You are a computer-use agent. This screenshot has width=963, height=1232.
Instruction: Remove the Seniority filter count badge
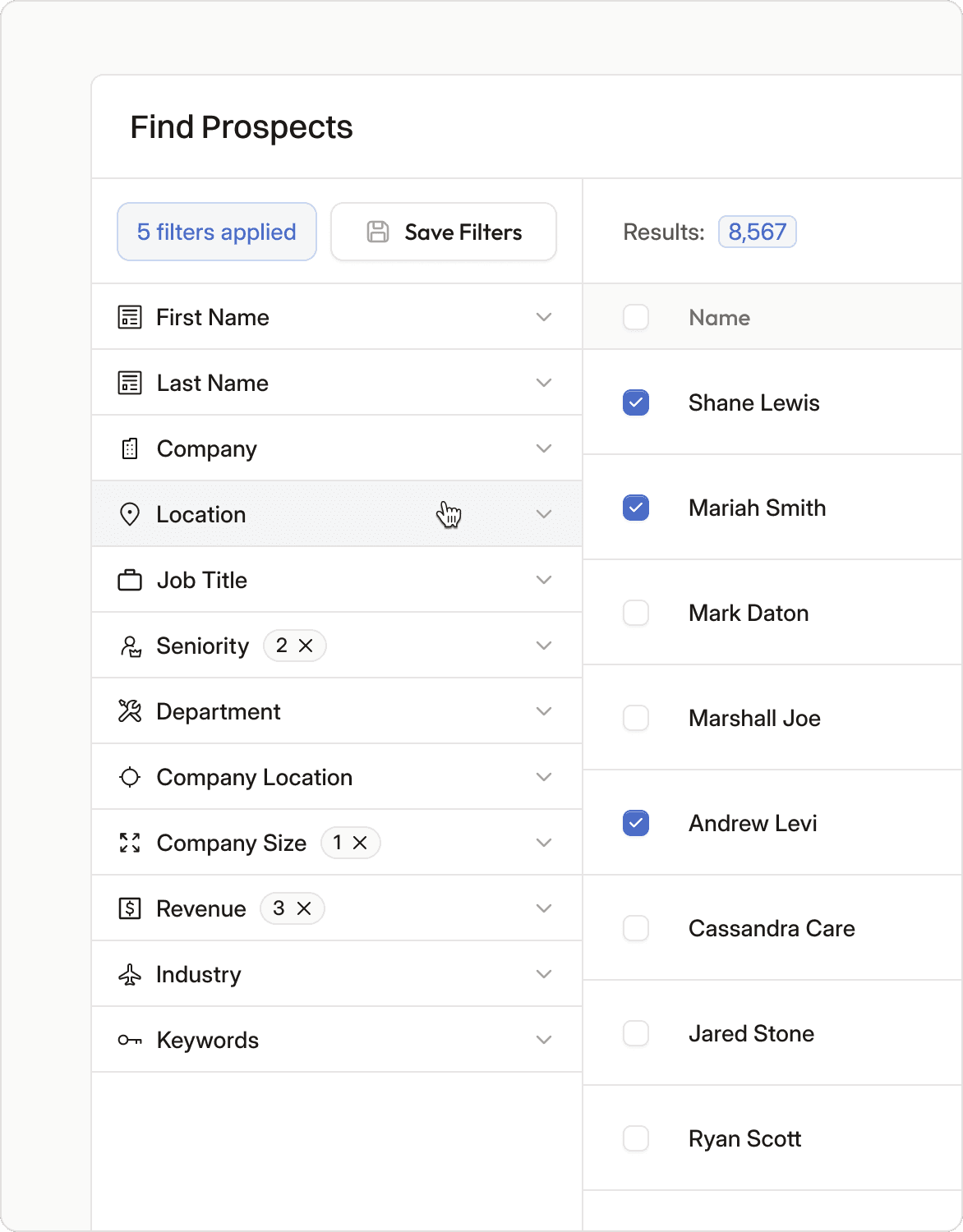pyautogui.click(x=306, y=646)
